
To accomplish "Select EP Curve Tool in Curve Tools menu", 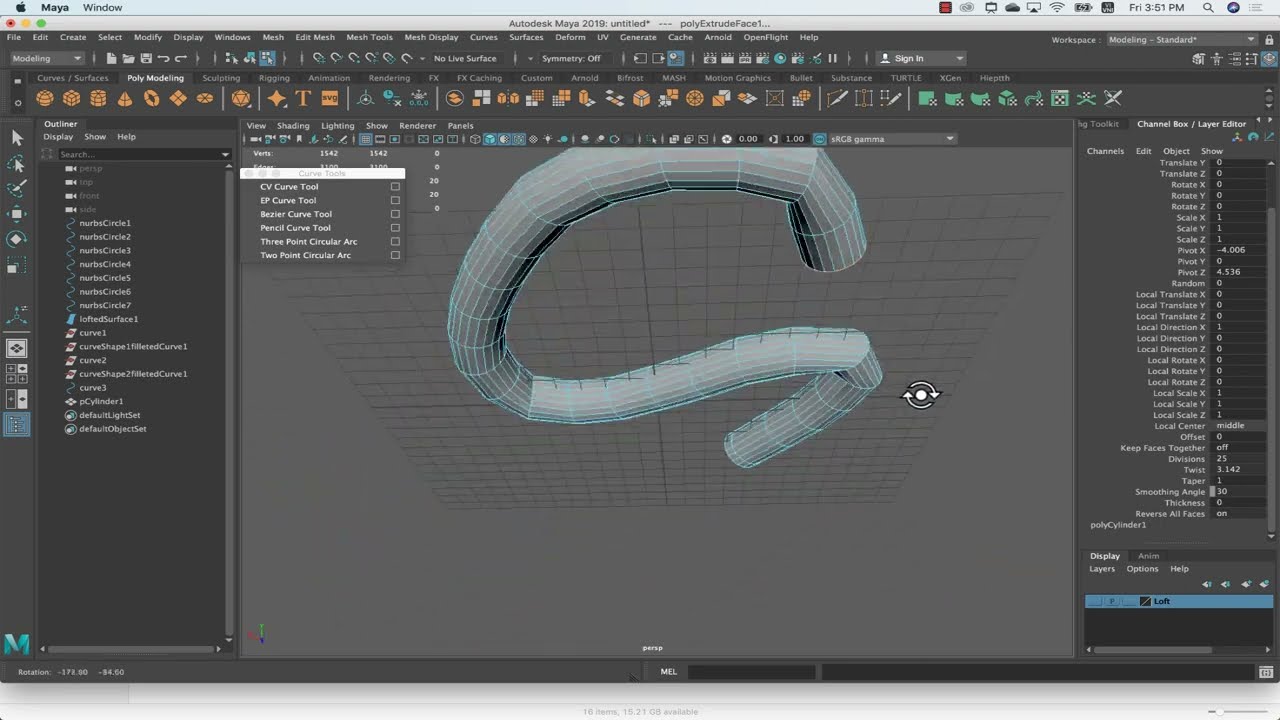I will (288, 200).
